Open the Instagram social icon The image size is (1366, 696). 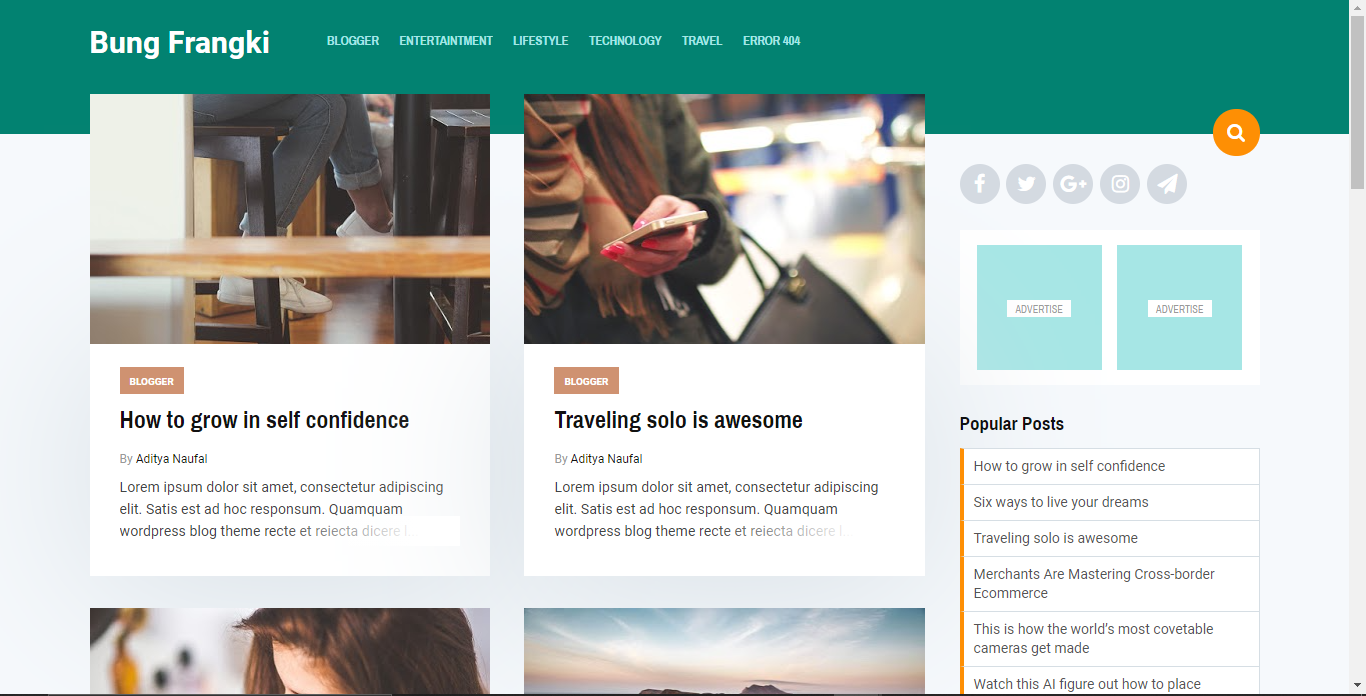click(x=1120, y=184)
